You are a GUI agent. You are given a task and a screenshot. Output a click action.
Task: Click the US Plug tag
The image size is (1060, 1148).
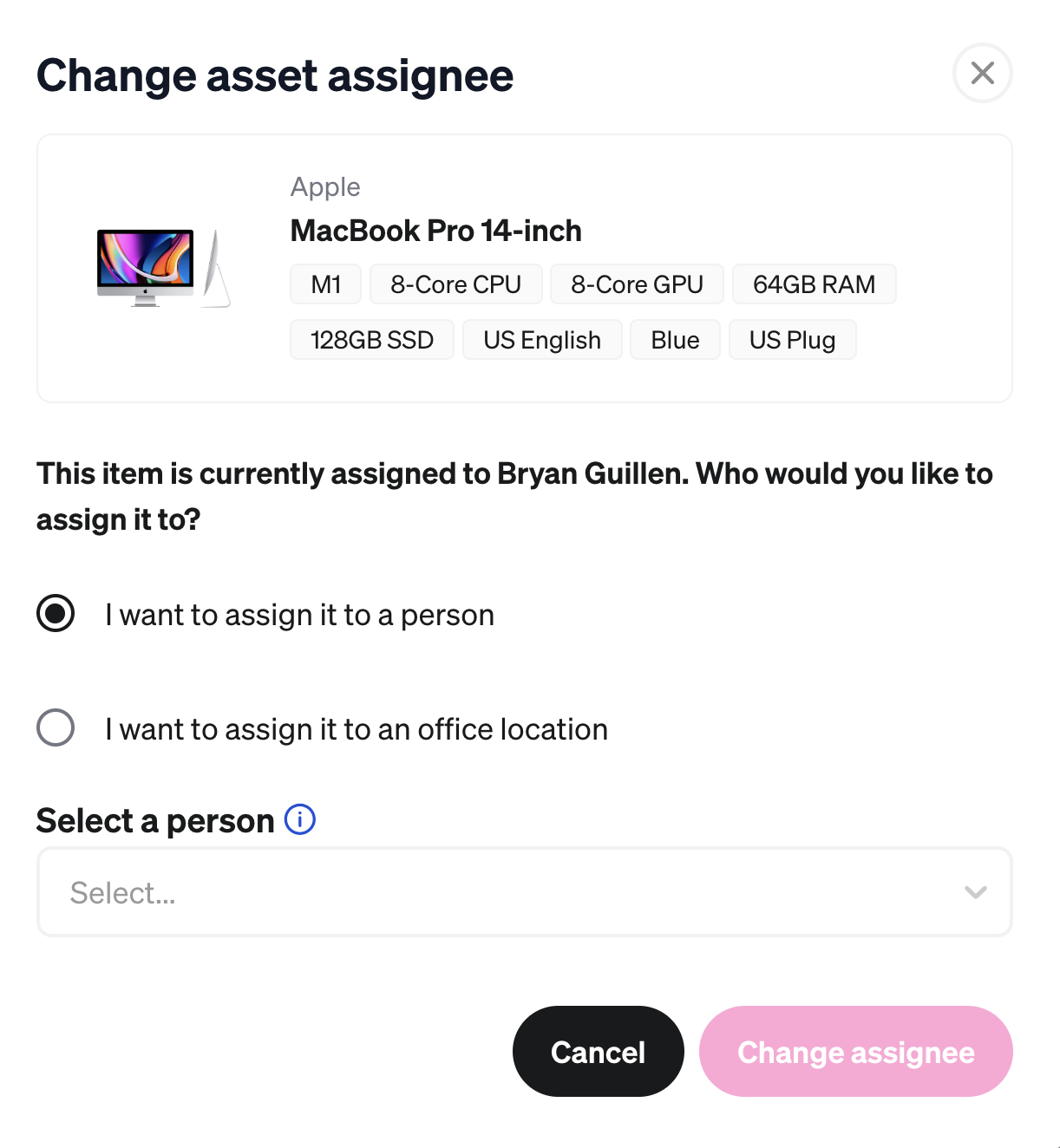click(793, 340)
